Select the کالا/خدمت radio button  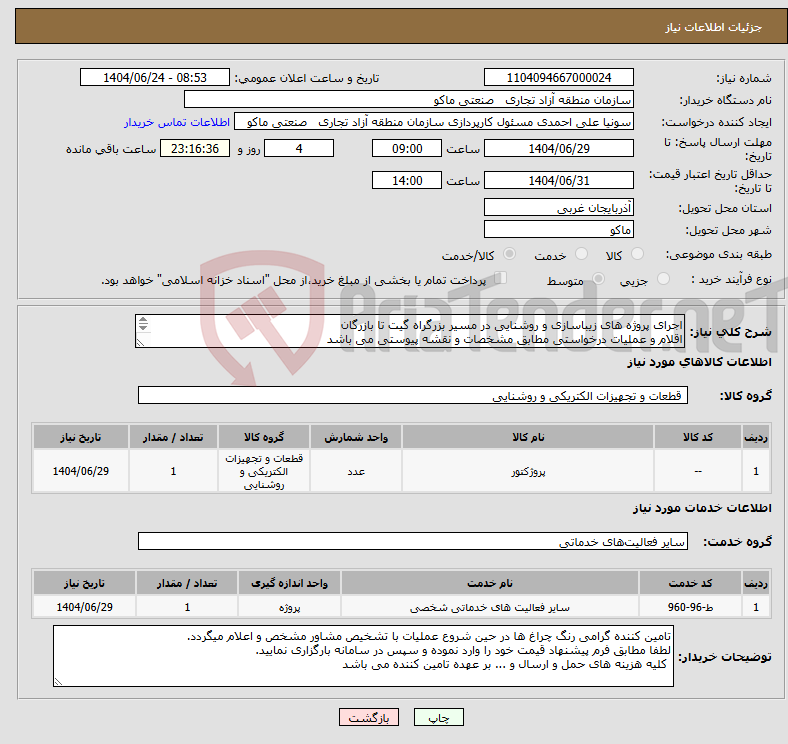[510, 254]
